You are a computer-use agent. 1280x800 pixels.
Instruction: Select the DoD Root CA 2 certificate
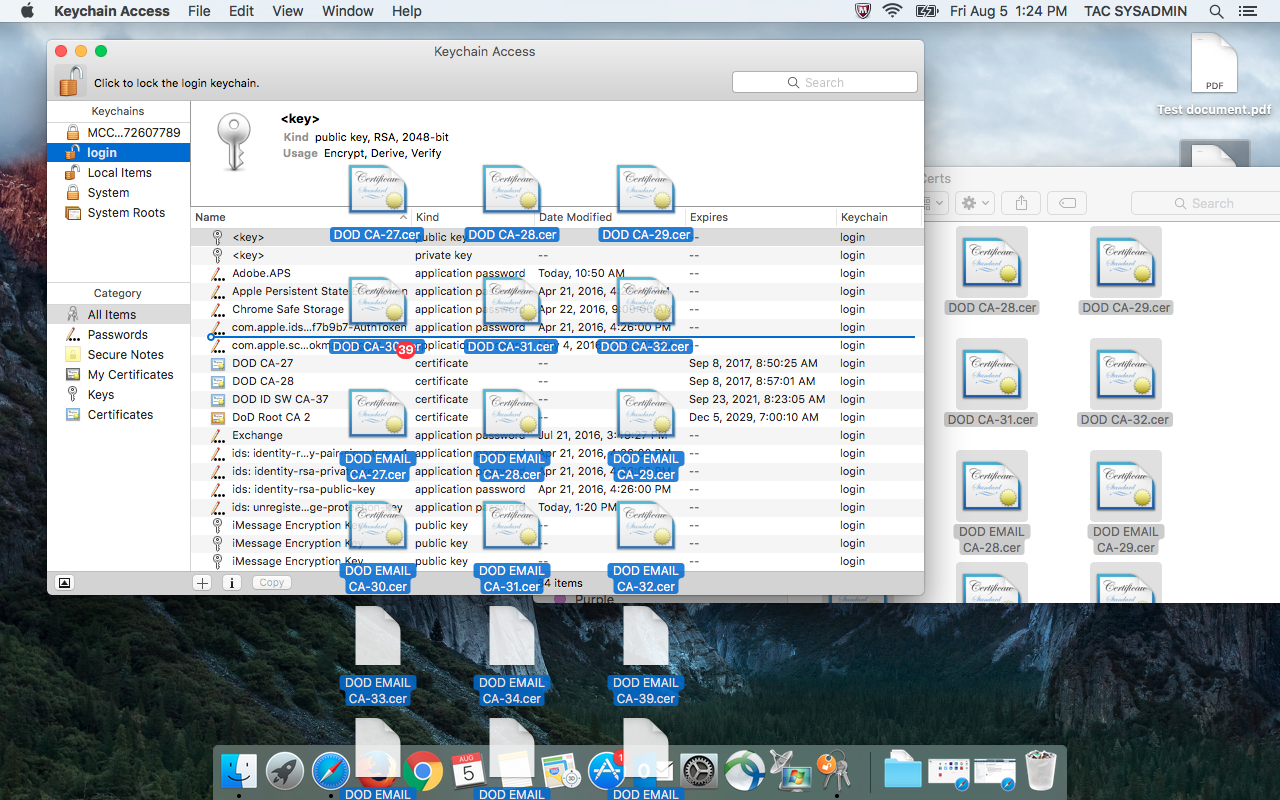(557, 417)
